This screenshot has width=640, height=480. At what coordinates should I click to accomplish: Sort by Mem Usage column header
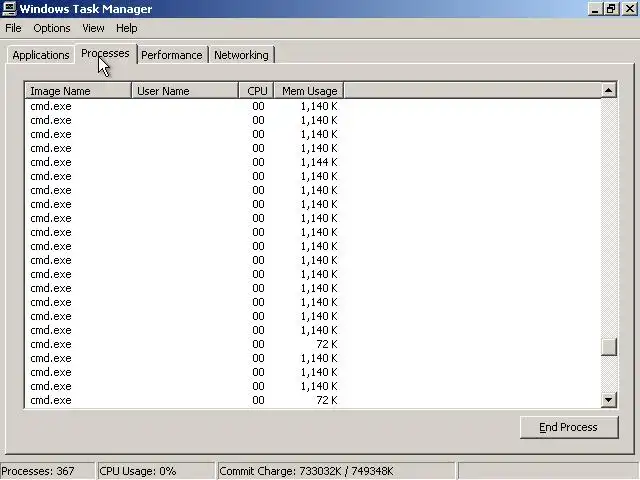pos(309,91)
